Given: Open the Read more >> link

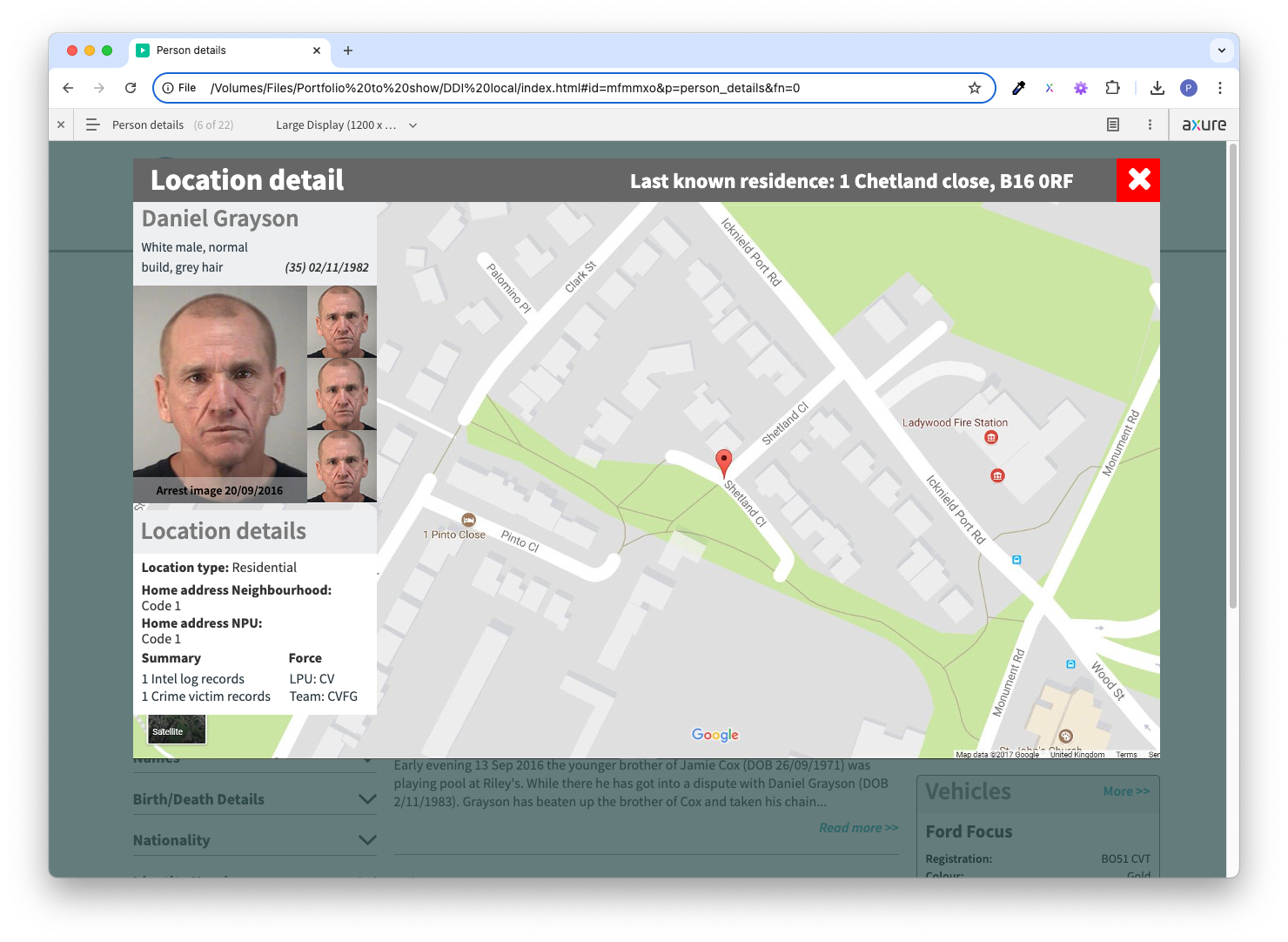Looking at the screenshot, I should pos(858,828).
